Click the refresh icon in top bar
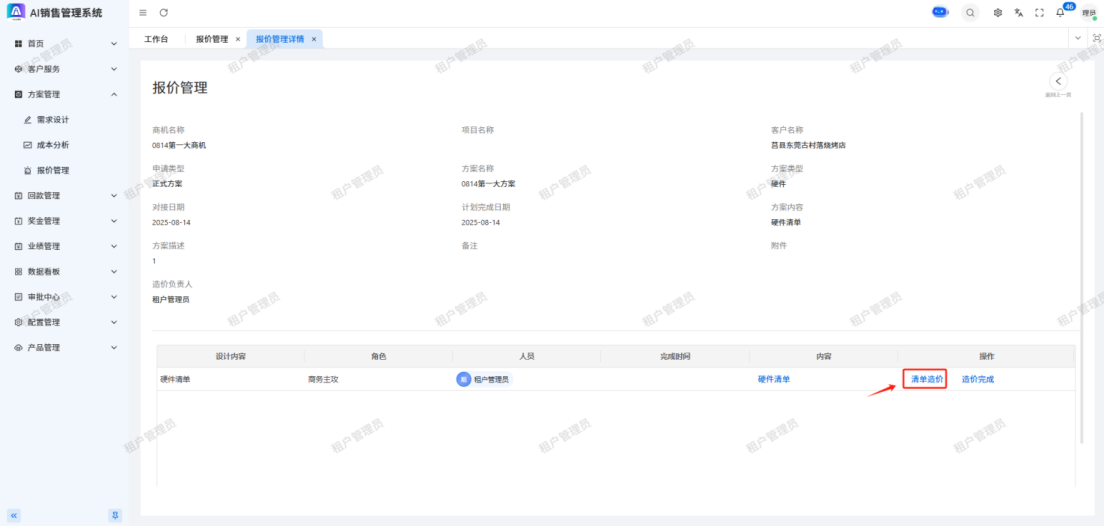 (164, 13)
